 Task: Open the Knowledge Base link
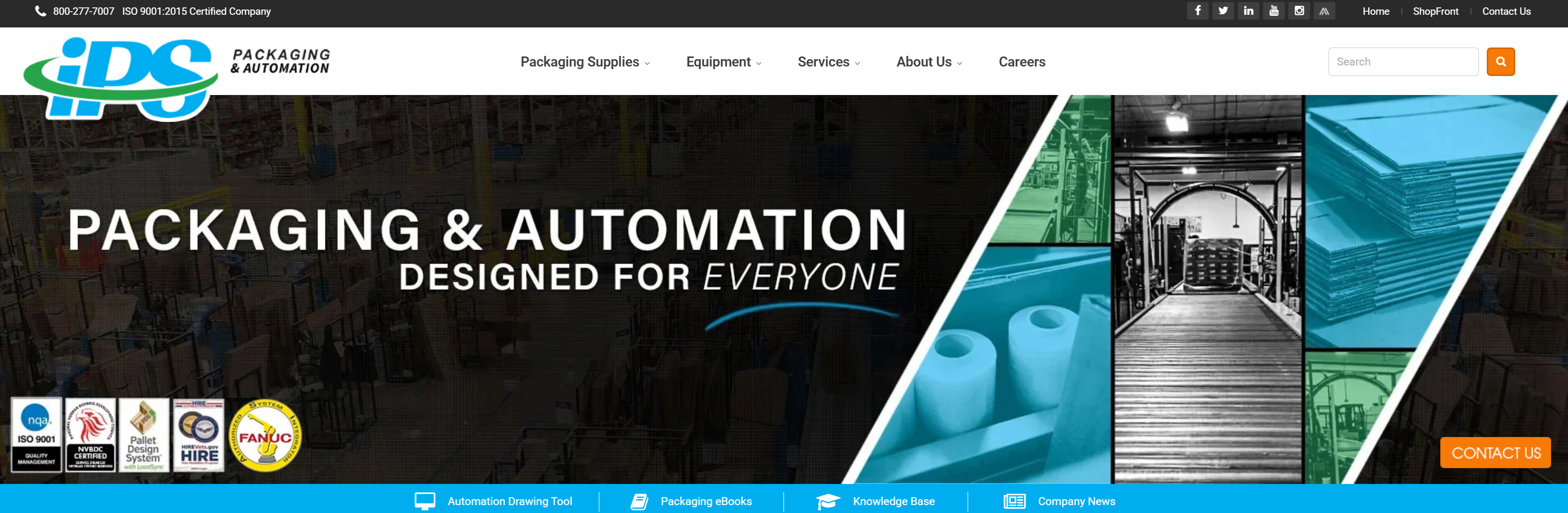[893, 501]
